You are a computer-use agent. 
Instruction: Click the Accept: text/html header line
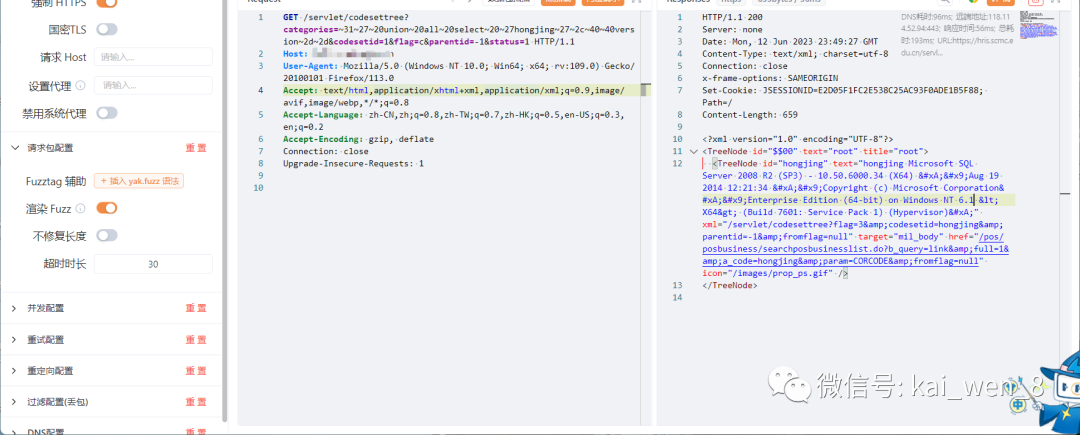tap(454, 96)
